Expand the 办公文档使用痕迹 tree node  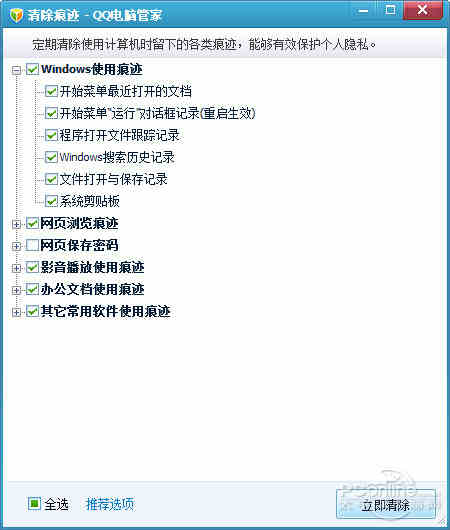click(16, 290)
